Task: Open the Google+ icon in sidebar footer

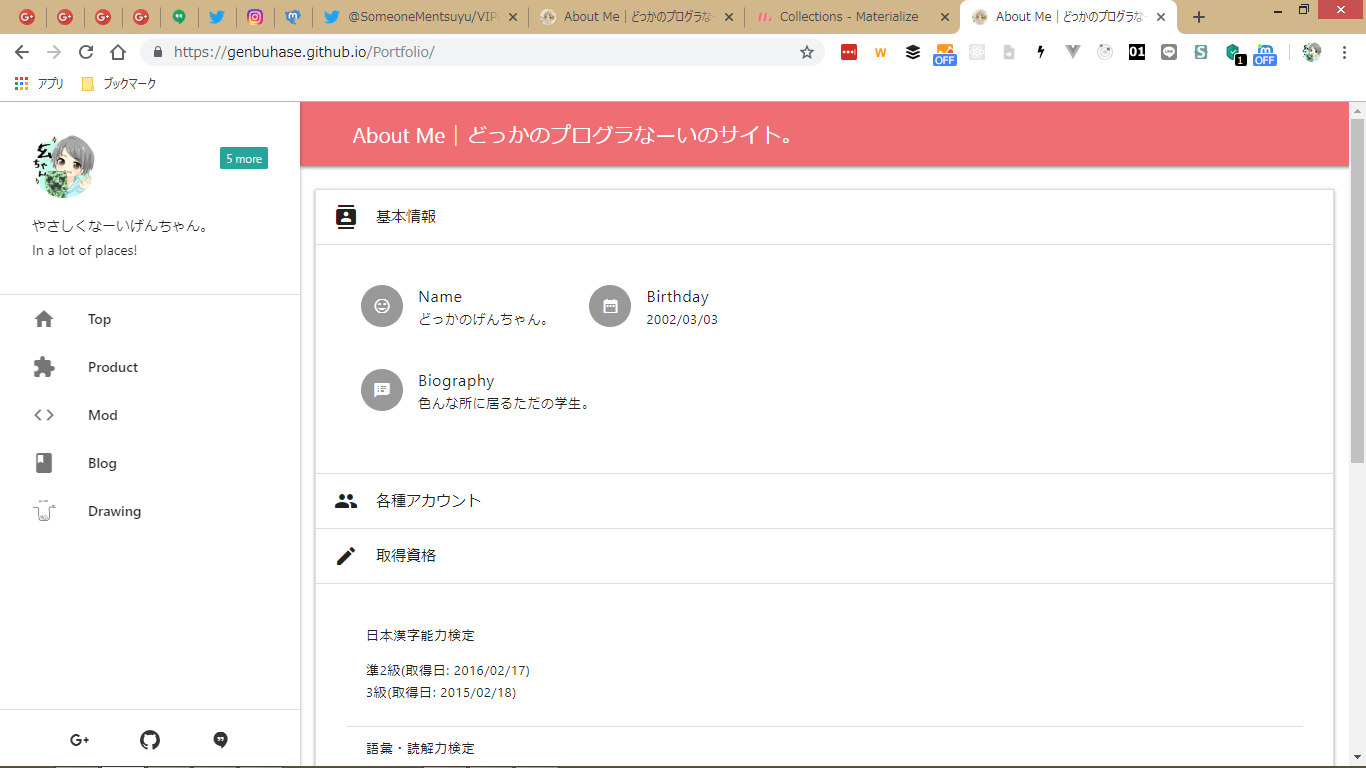Action: click(x=80, y=740)
